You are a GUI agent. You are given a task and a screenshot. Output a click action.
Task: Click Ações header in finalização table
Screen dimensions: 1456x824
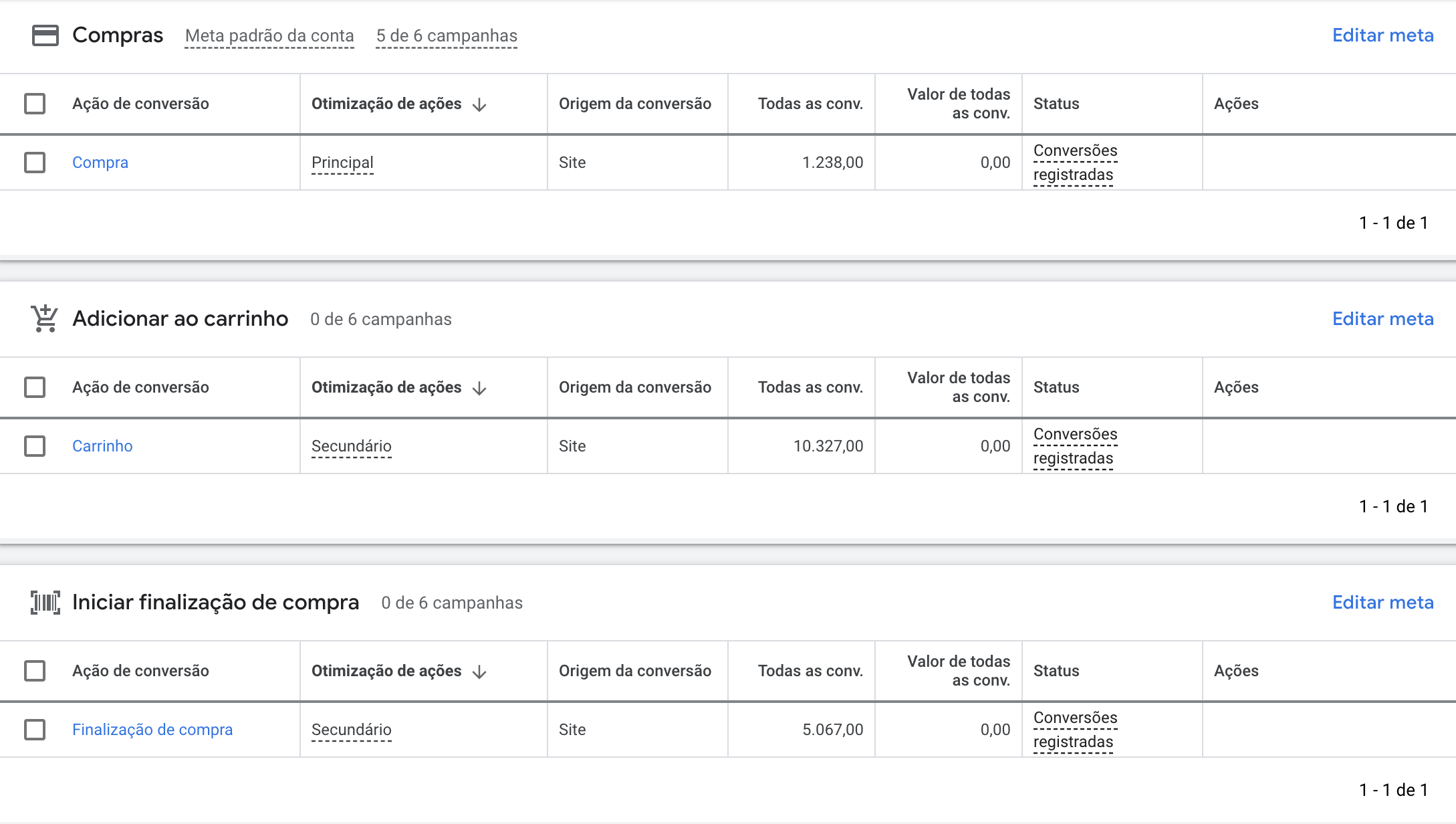1236,671
